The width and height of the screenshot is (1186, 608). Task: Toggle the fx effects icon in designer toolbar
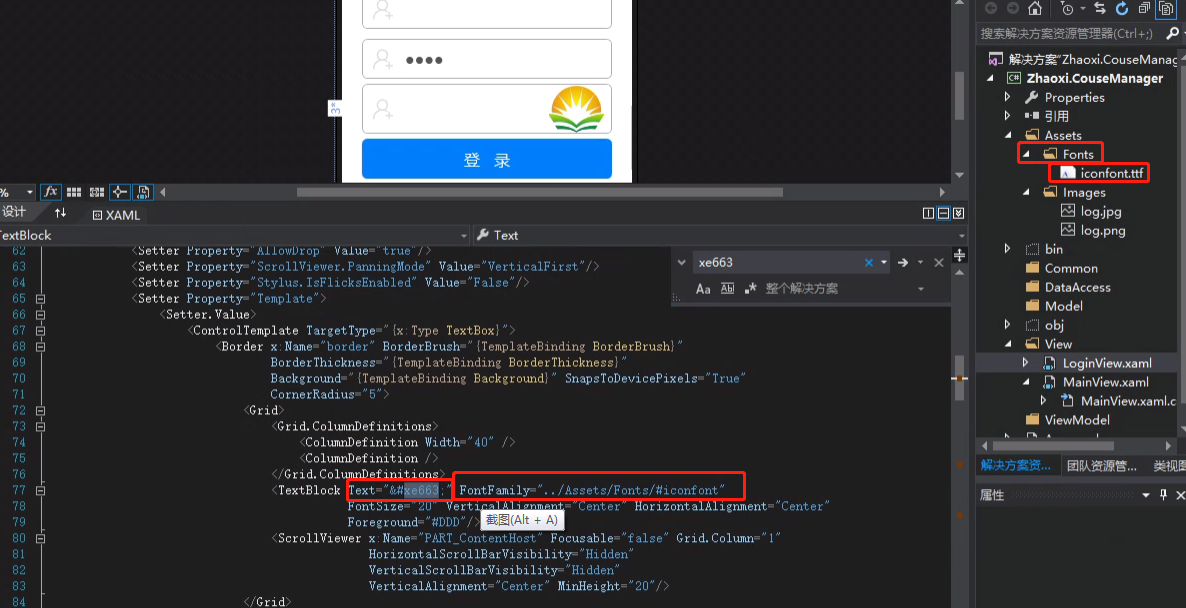pyautogui.click(x=50, y=191)
